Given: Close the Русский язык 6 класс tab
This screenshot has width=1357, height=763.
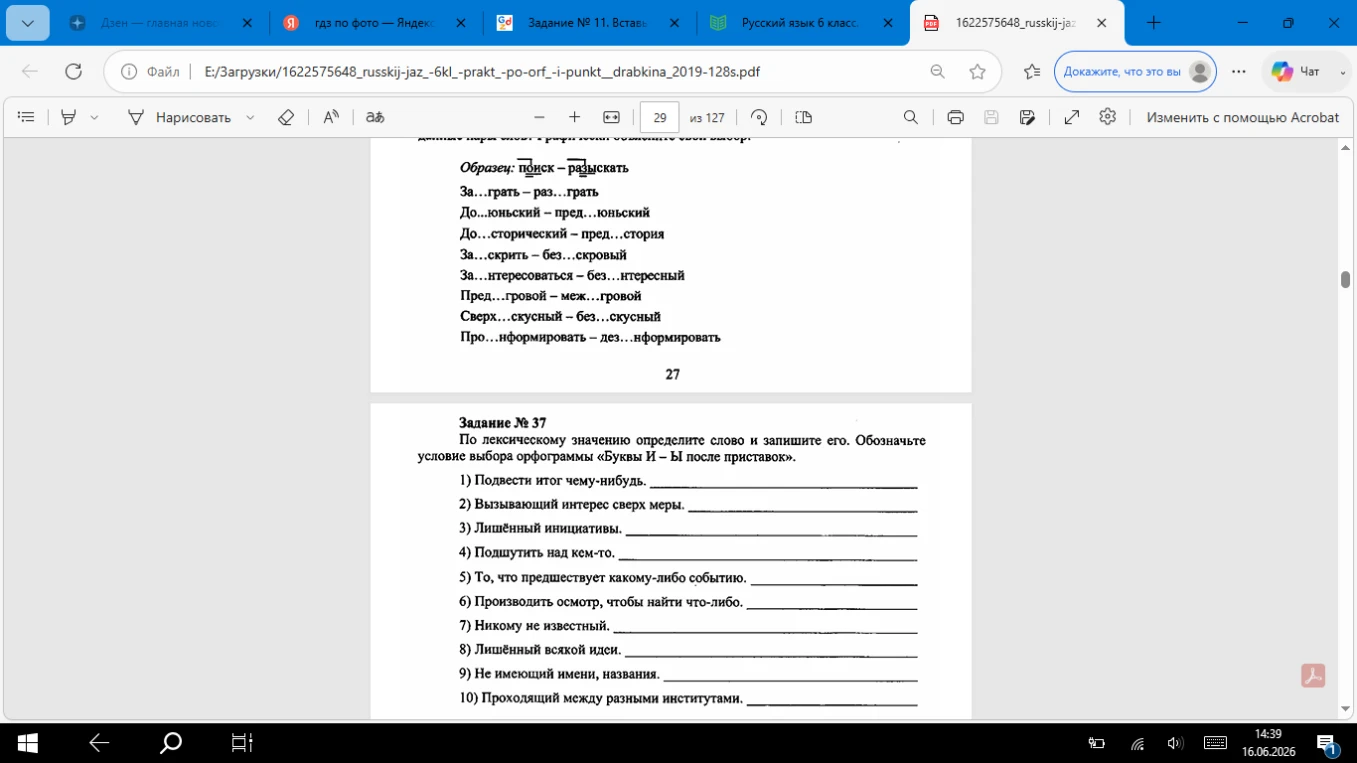Looking at the screenshot, I should click(x=888, y=23).
